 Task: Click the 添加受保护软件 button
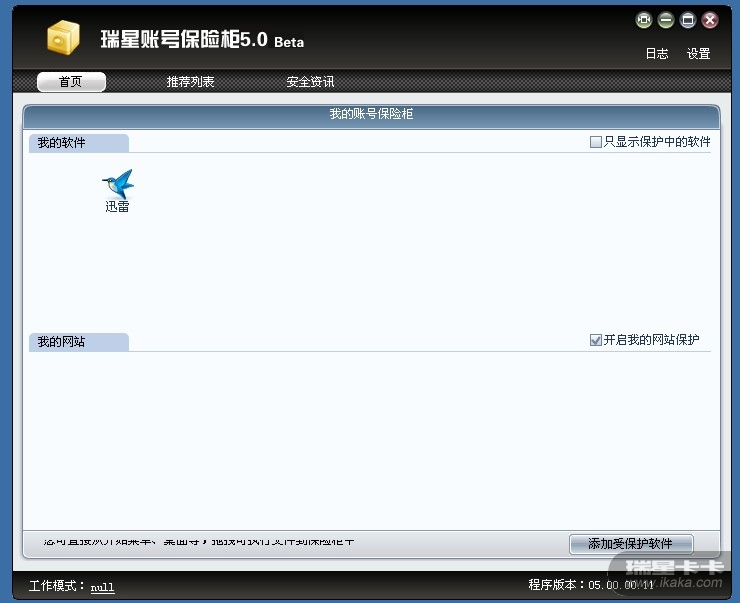click(x=631, y=544)
